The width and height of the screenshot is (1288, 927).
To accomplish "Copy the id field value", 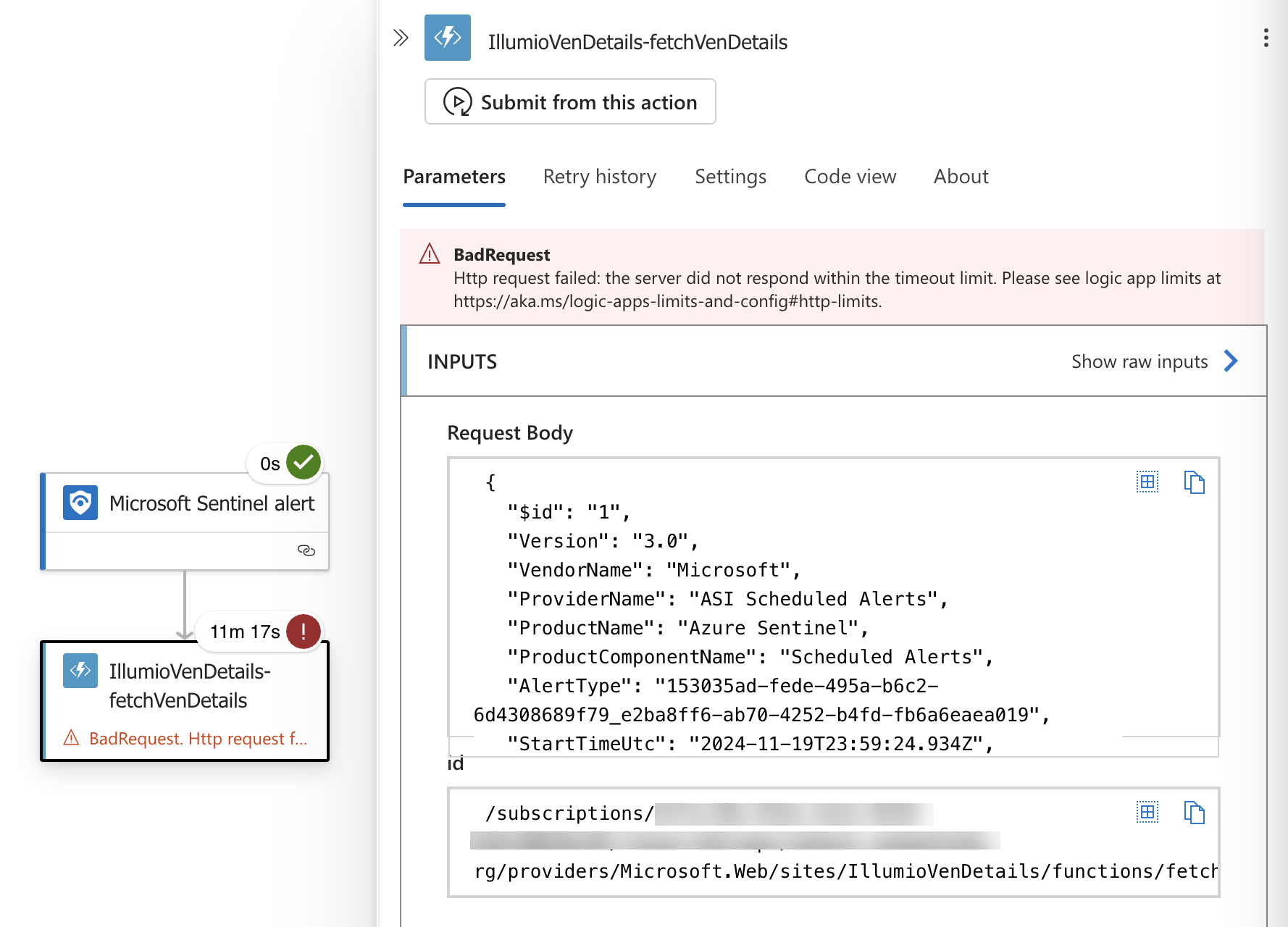I will point(1194,812).
